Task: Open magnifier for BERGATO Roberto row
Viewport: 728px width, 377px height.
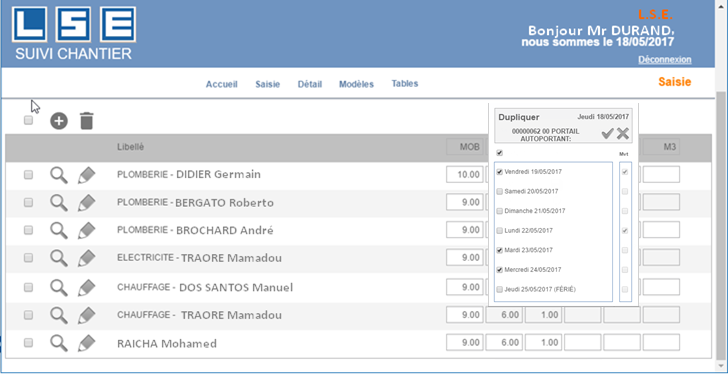Action: point(59,203)
